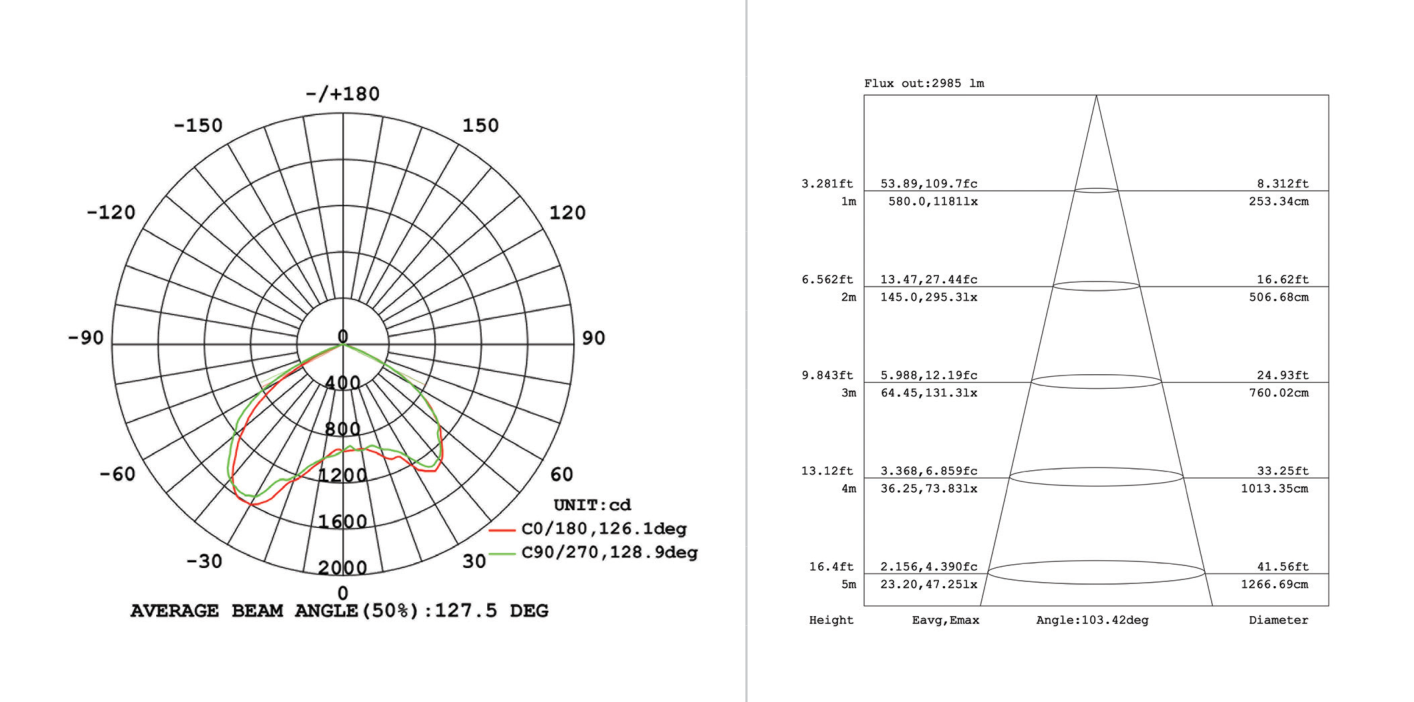
Task: Click the "2000" candela ring label
Action: (x=343, y=568)
